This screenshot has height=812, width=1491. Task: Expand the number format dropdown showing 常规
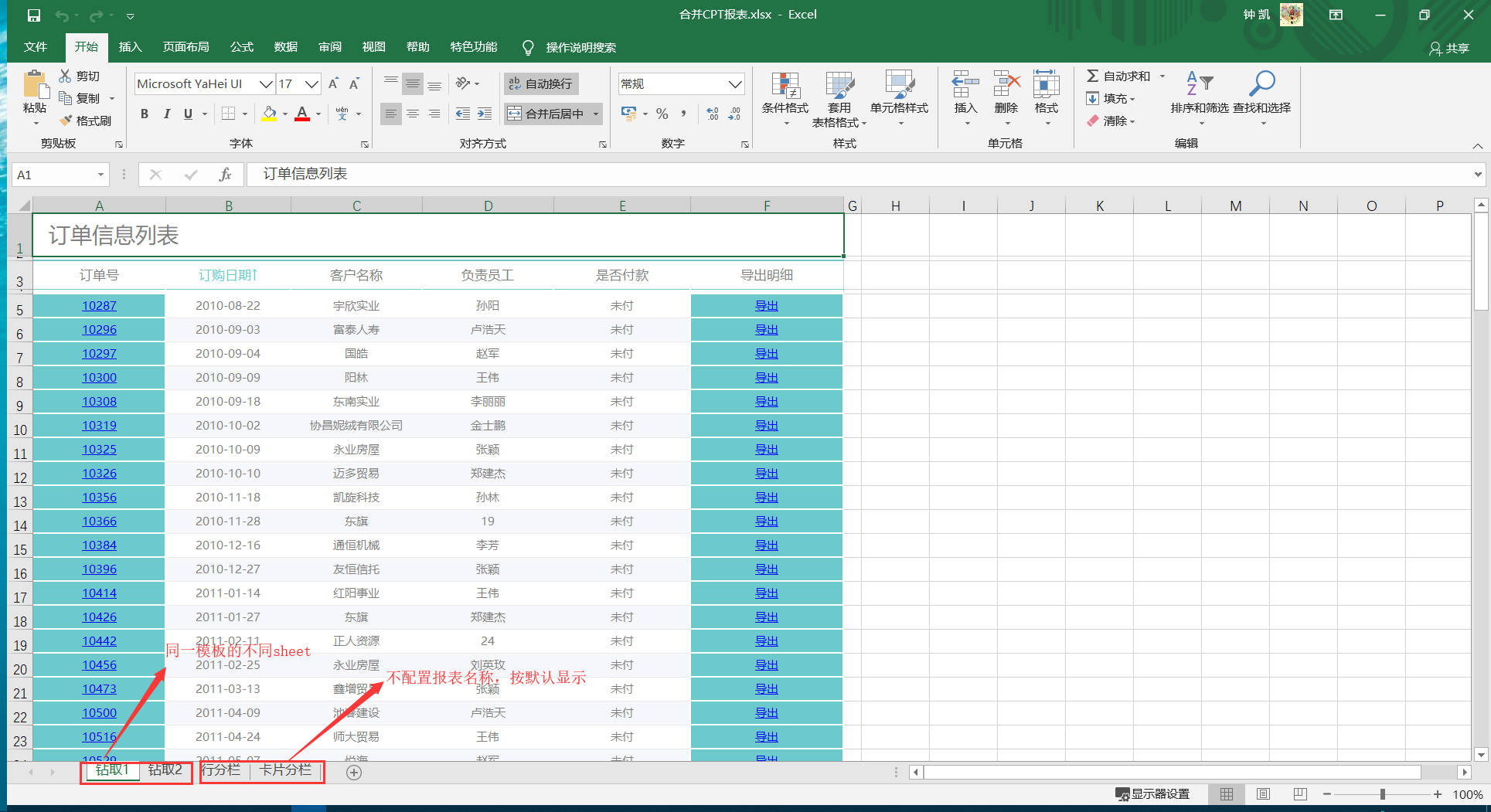pos(734,84)
